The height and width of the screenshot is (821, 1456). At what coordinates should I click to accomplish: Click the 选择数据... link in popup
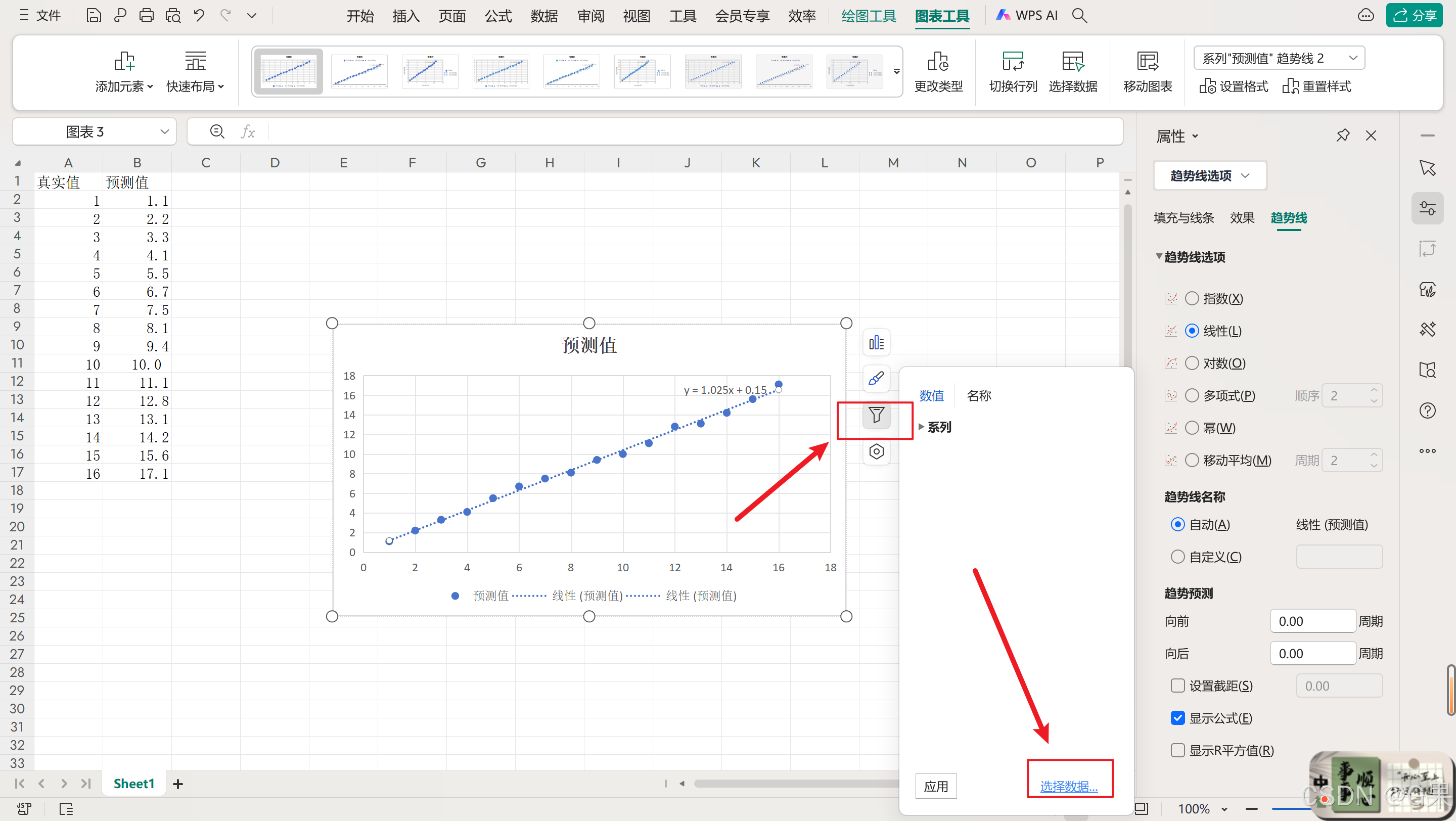(1069, 786)
